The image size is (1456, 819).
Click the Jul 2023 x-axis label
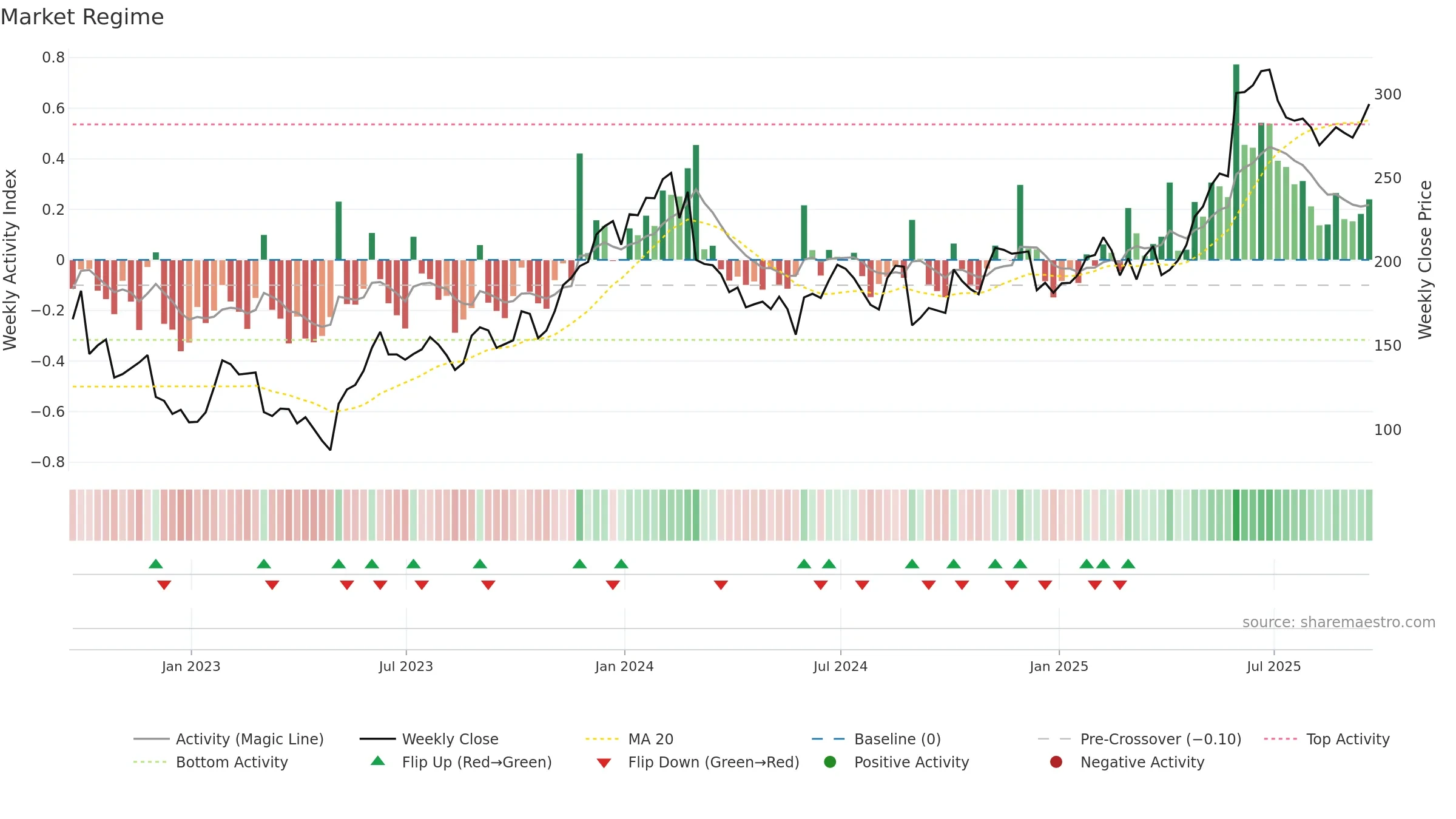406,666
